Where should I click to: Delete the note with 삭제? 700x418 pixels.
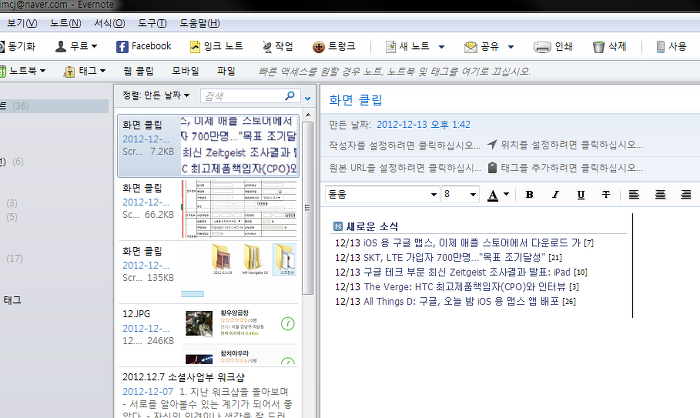(x=610, y=46)
